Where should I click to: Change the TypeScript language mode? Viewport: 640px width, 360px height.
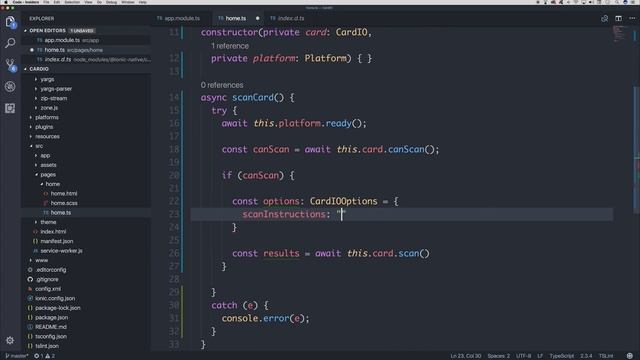click(561, 356)
